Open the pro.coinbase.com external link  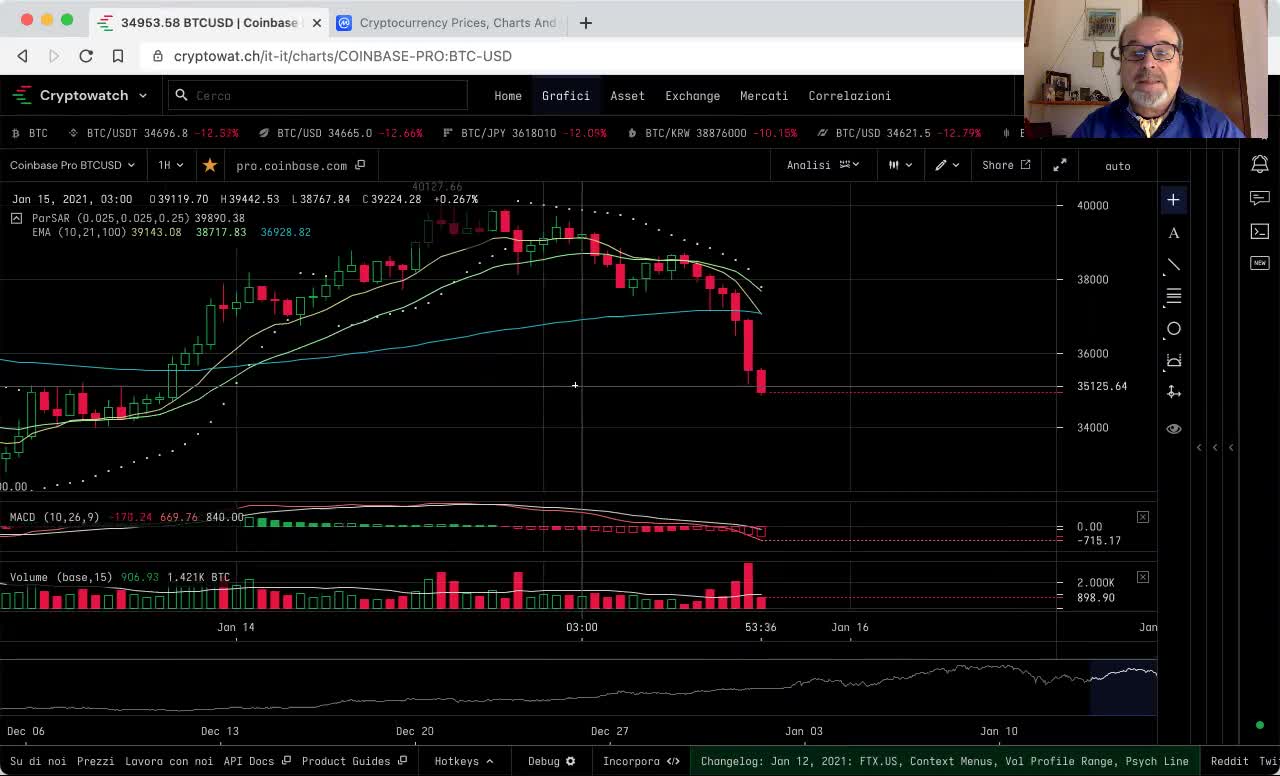300,166
